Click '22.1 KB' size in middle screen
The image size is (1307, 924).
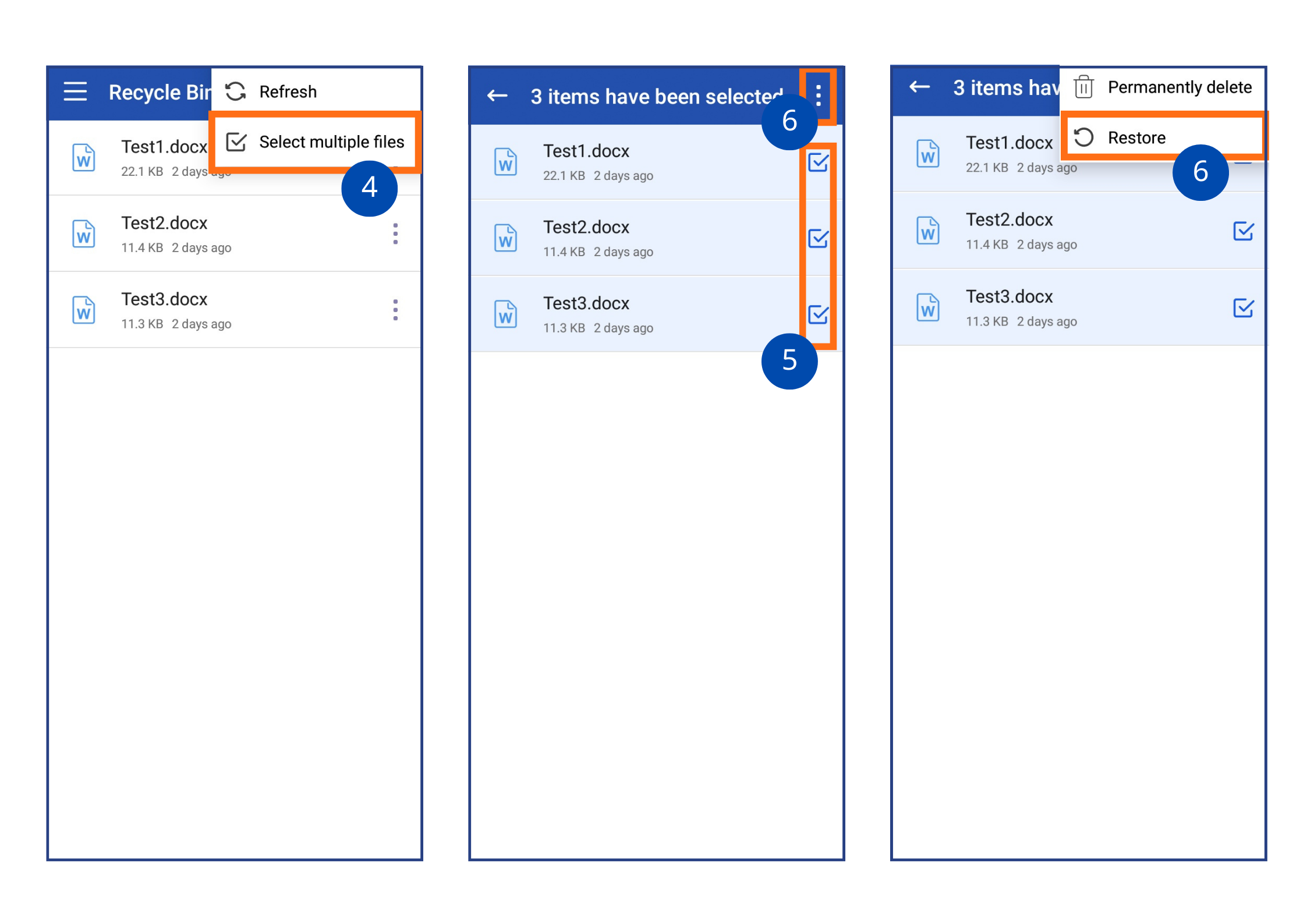click(564, 176)
